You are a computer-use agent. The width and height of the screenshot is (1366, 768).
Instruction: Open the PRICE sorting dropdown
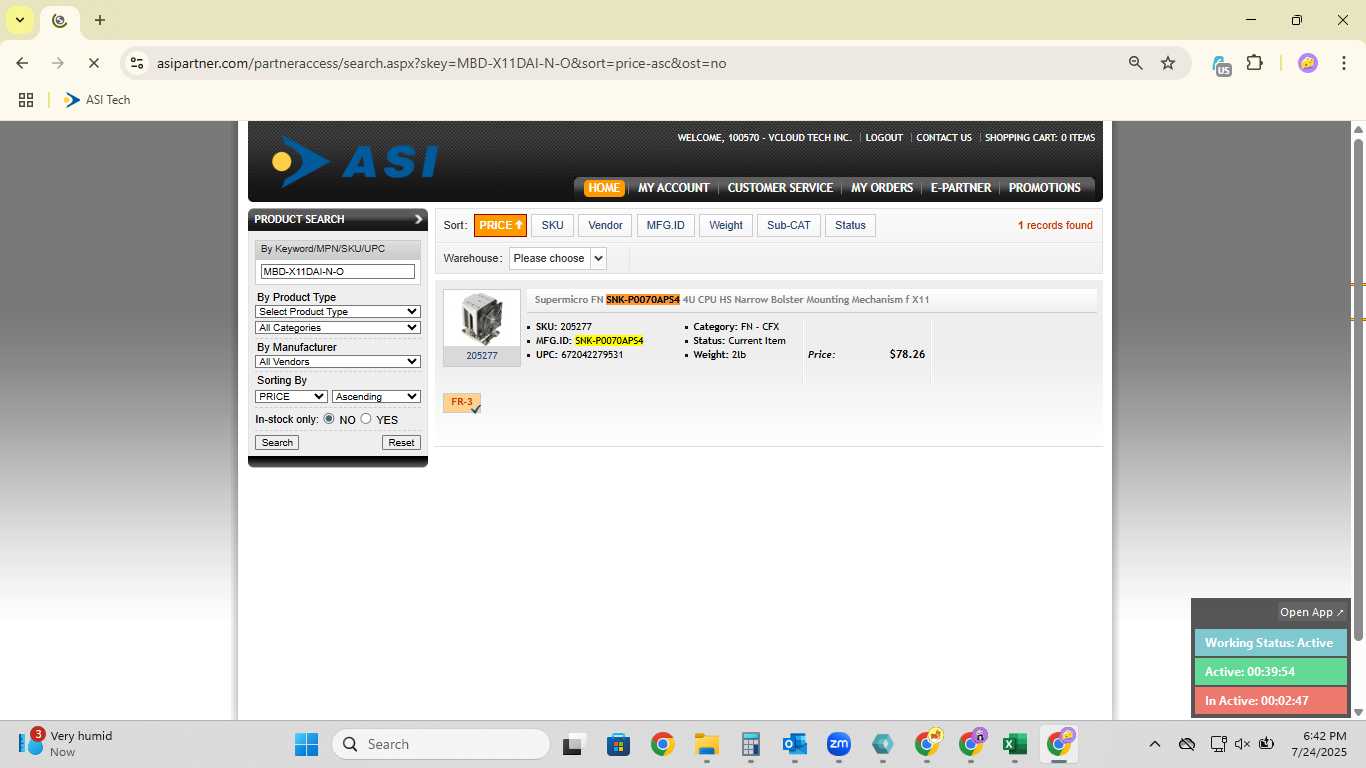292,396
